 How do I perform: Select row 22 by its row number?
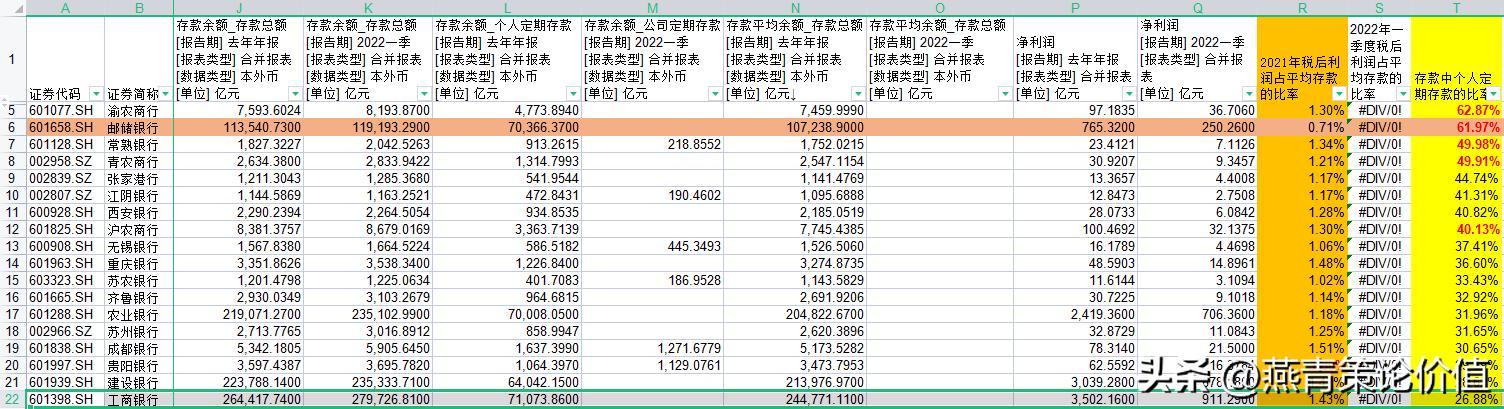(x=13, y=400)
